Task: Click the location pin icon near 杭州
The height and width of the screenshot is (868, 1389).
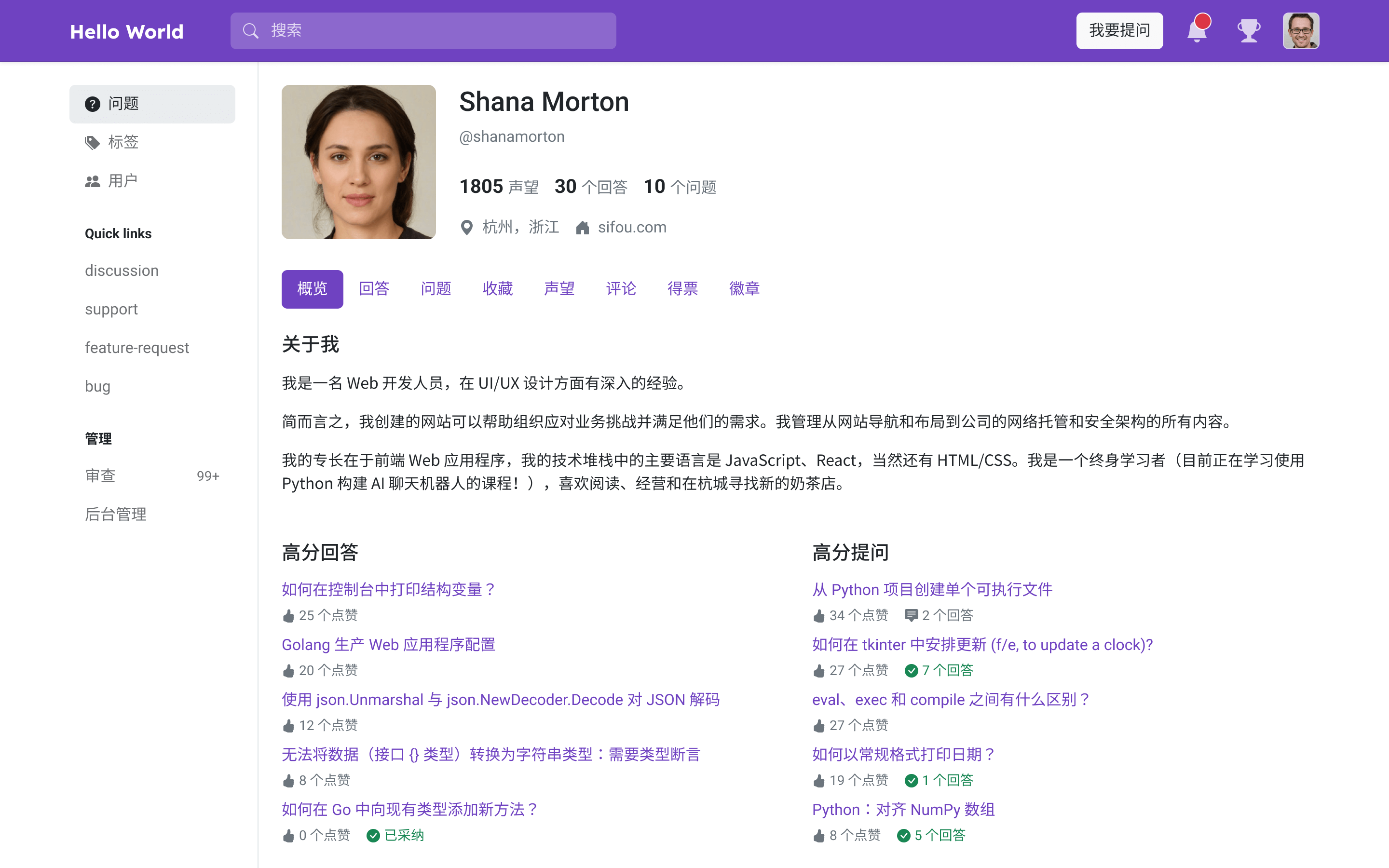Action: pyautogui.click(x=467, y=228)
